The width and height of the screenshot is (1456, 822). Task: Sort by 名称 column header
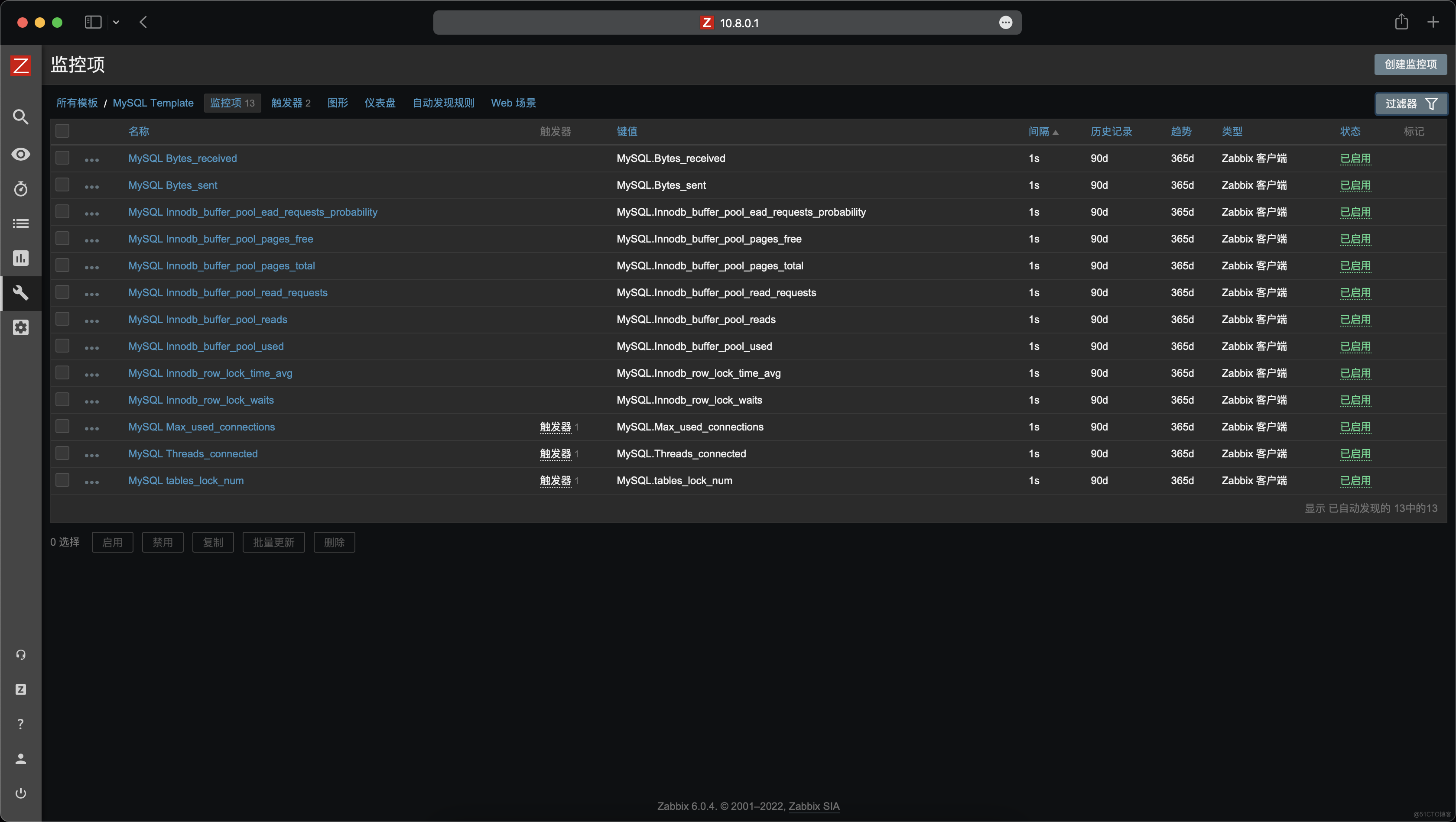pos(139,132)
